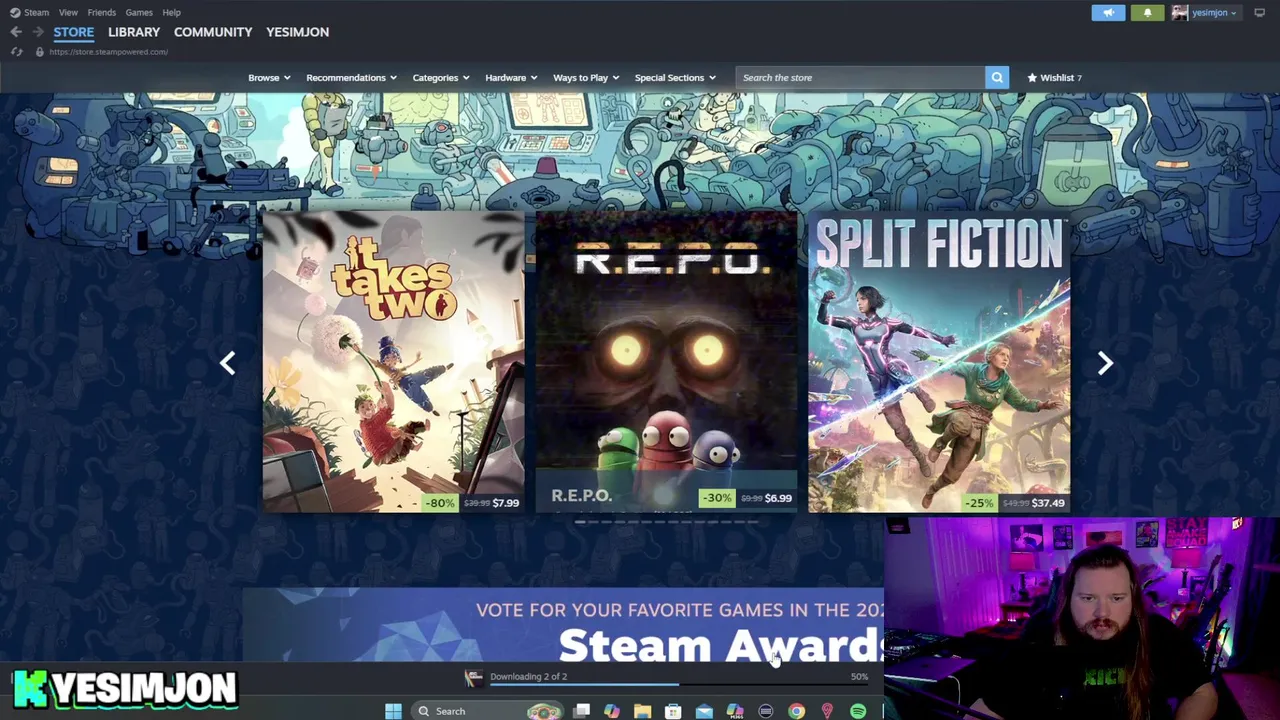Screen dimensions: 1280x720
Task: Expand the Special Sections dropdown
Action: click(675, 78)
